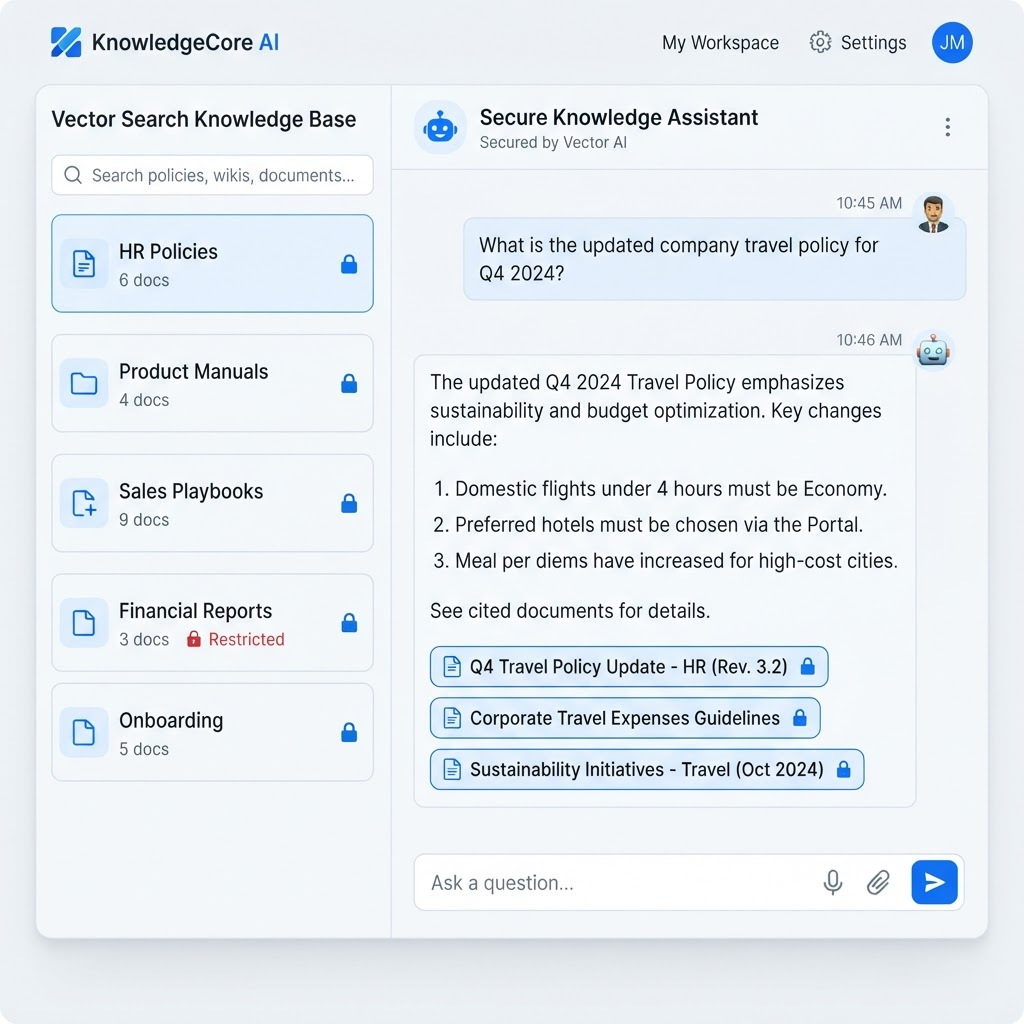Click document icon on Q4 Travel Policy citation
Screen dimensions: 1024x1024
(x=452, y=667)
